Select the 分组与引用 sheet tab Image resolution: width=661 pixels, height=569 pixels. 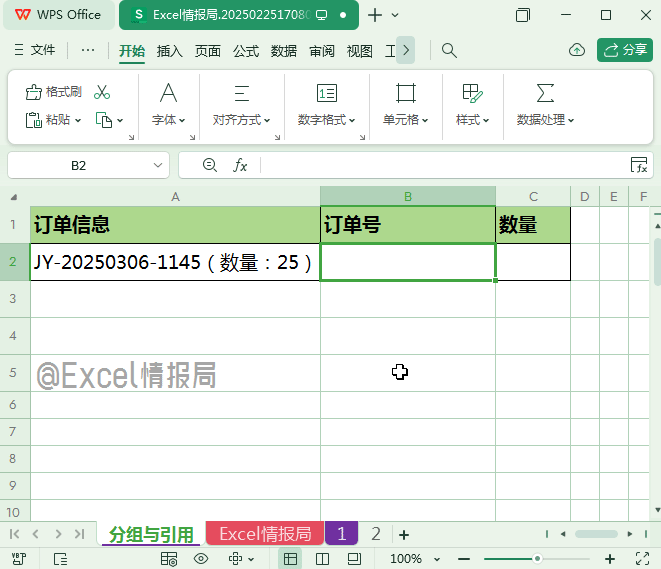[151, 534]
